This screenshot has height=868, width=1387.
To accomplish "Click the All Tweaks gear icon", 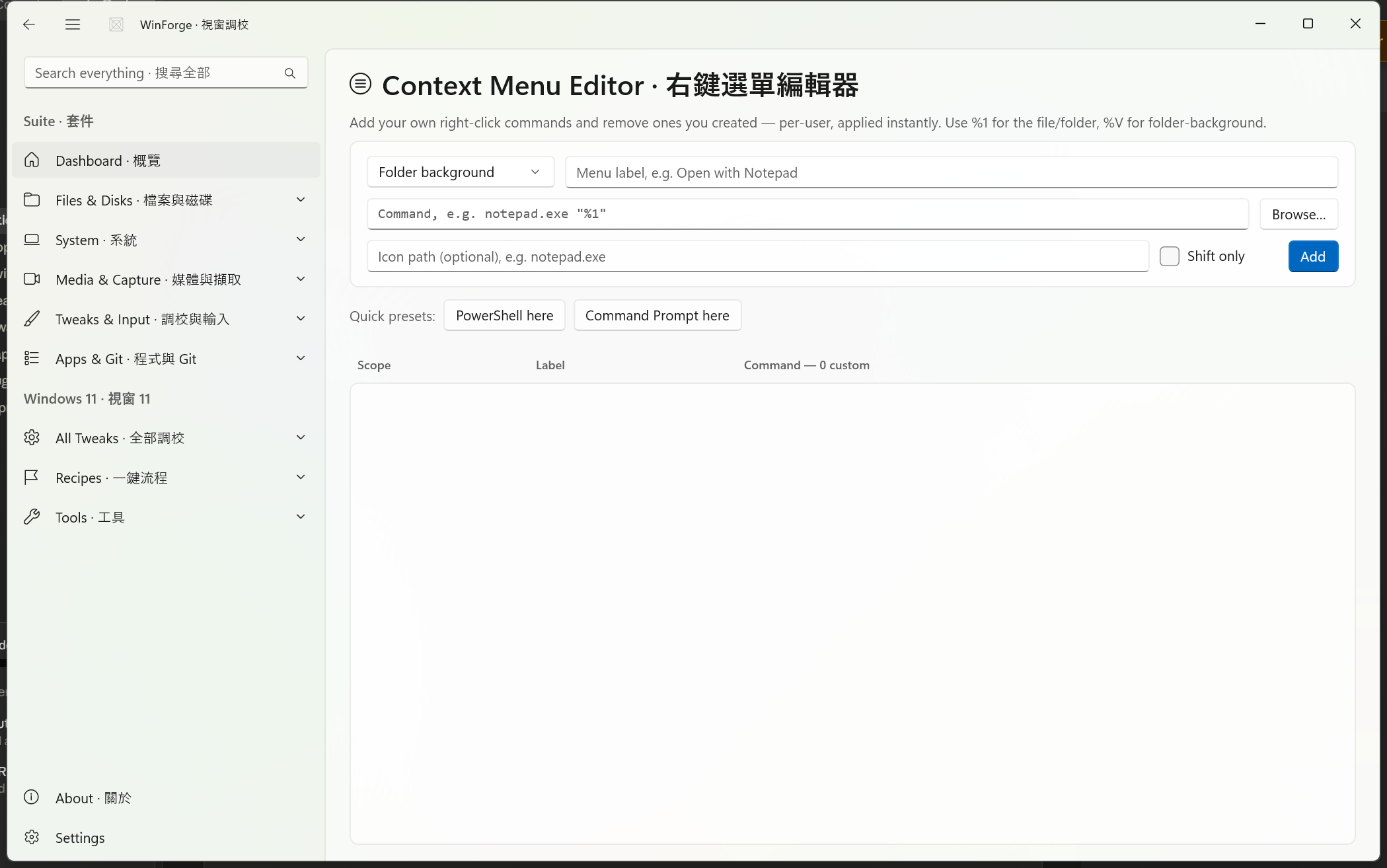I will point(32,437).
